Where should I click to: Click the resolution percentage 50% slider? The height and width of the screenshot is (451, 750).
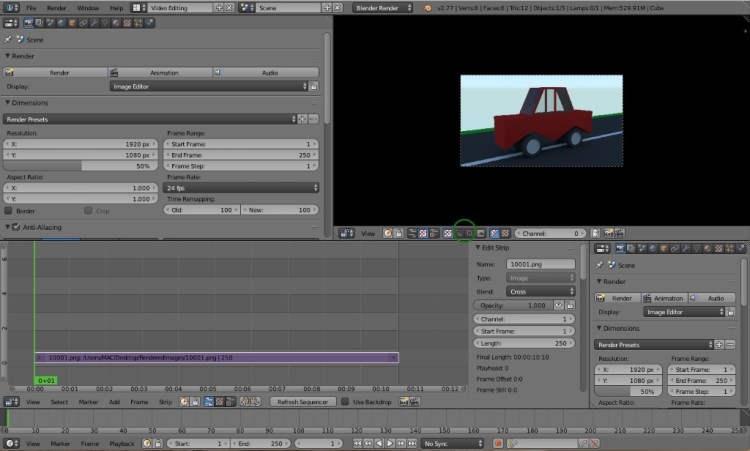[81, 165]
